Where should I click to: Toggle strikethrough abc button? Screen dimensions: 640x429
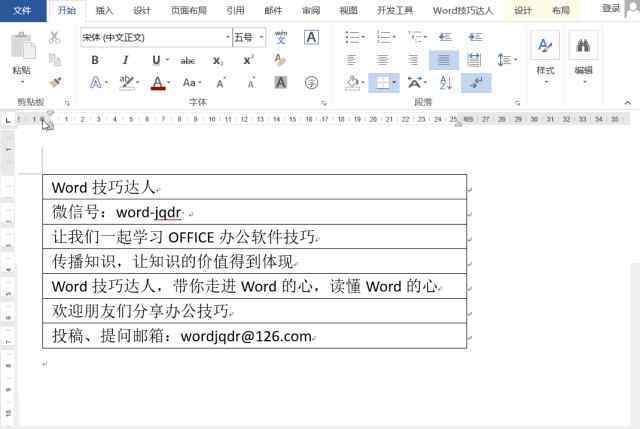(188, 61)
